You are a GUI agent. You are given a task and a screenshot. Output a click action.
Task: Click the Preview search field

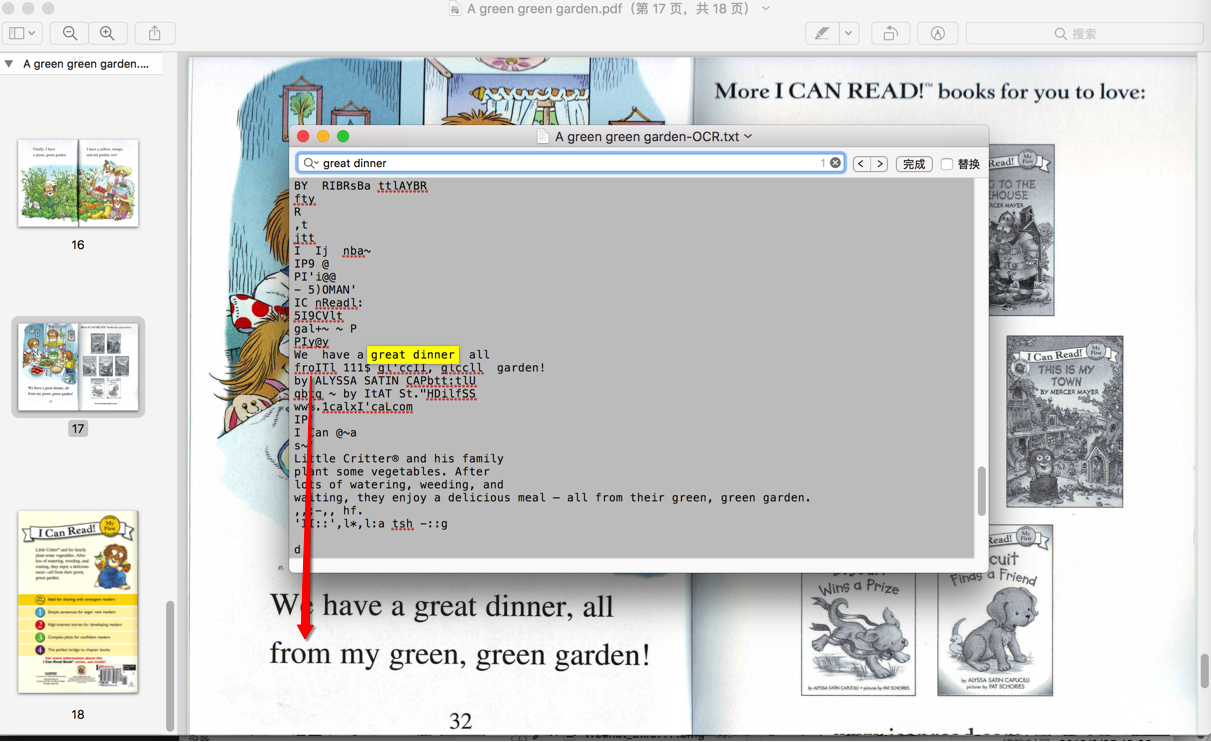1084,33
